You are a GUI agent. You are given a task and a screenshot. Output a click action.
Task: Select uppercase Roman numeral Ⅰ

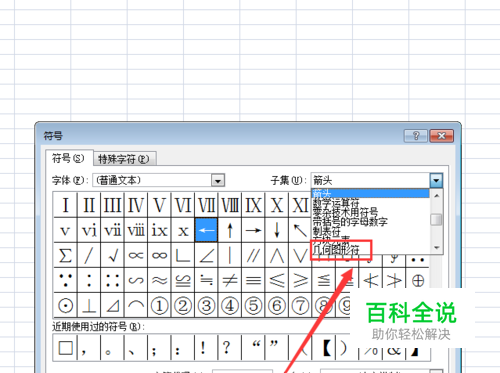[65, 205]
